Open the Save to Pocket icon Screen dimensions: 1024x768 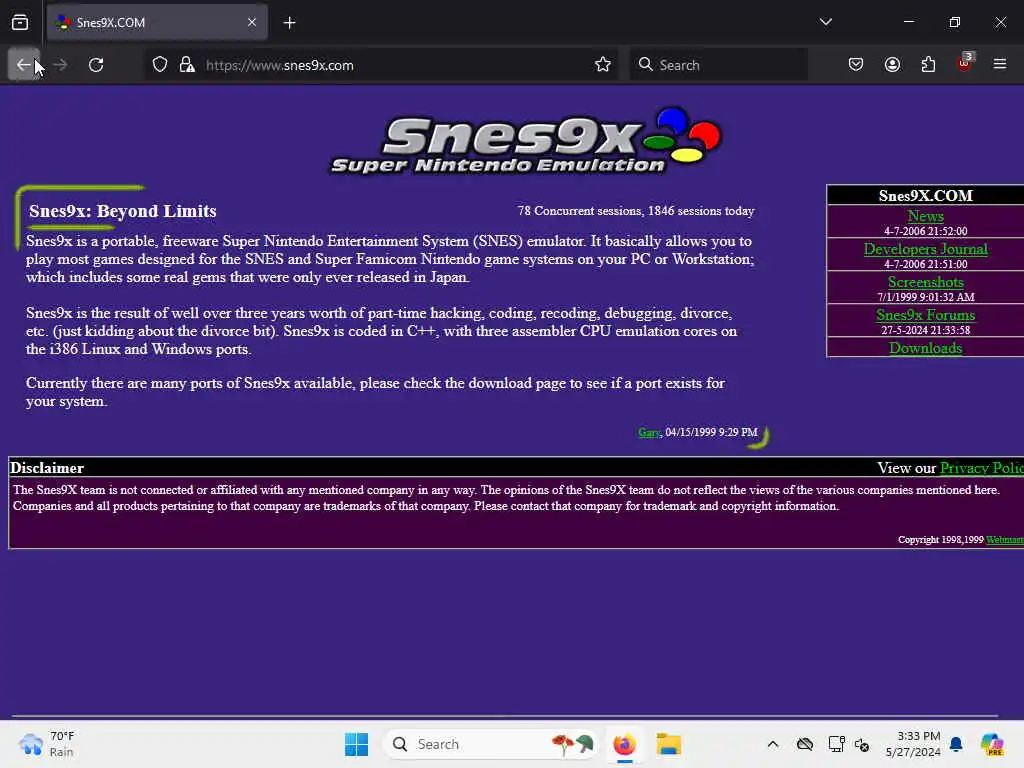pos(856,65)
